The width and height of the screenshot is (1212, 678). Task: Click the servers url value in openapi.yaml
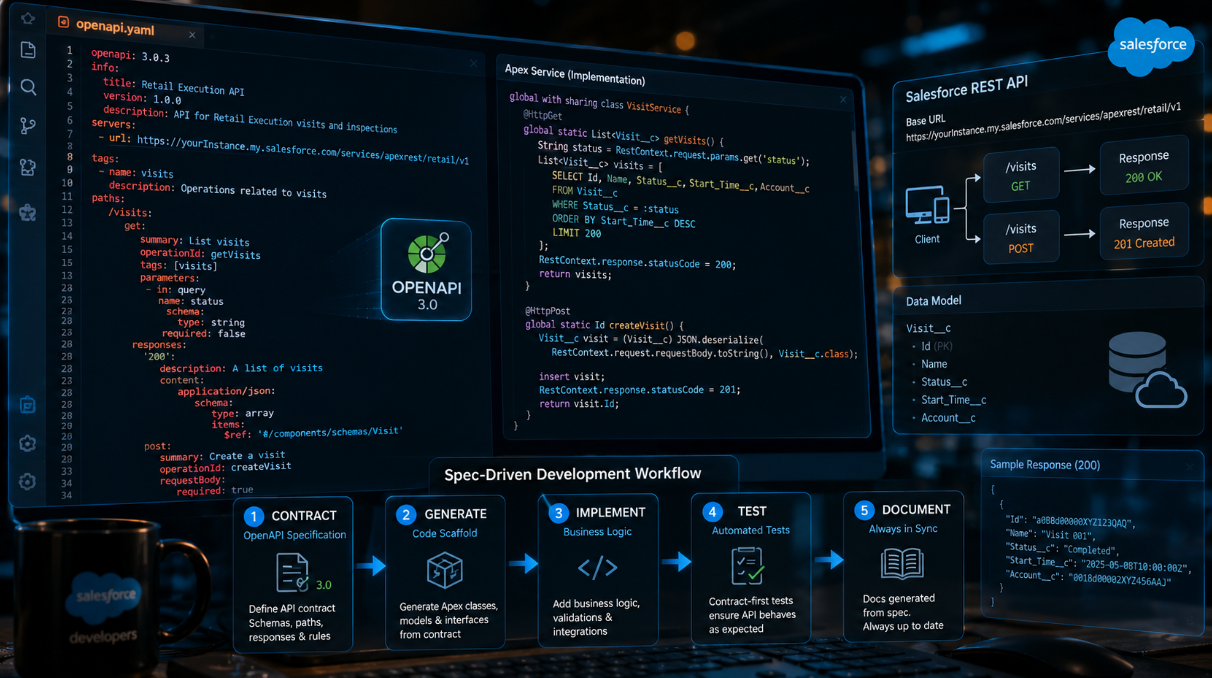pos(302,150)
